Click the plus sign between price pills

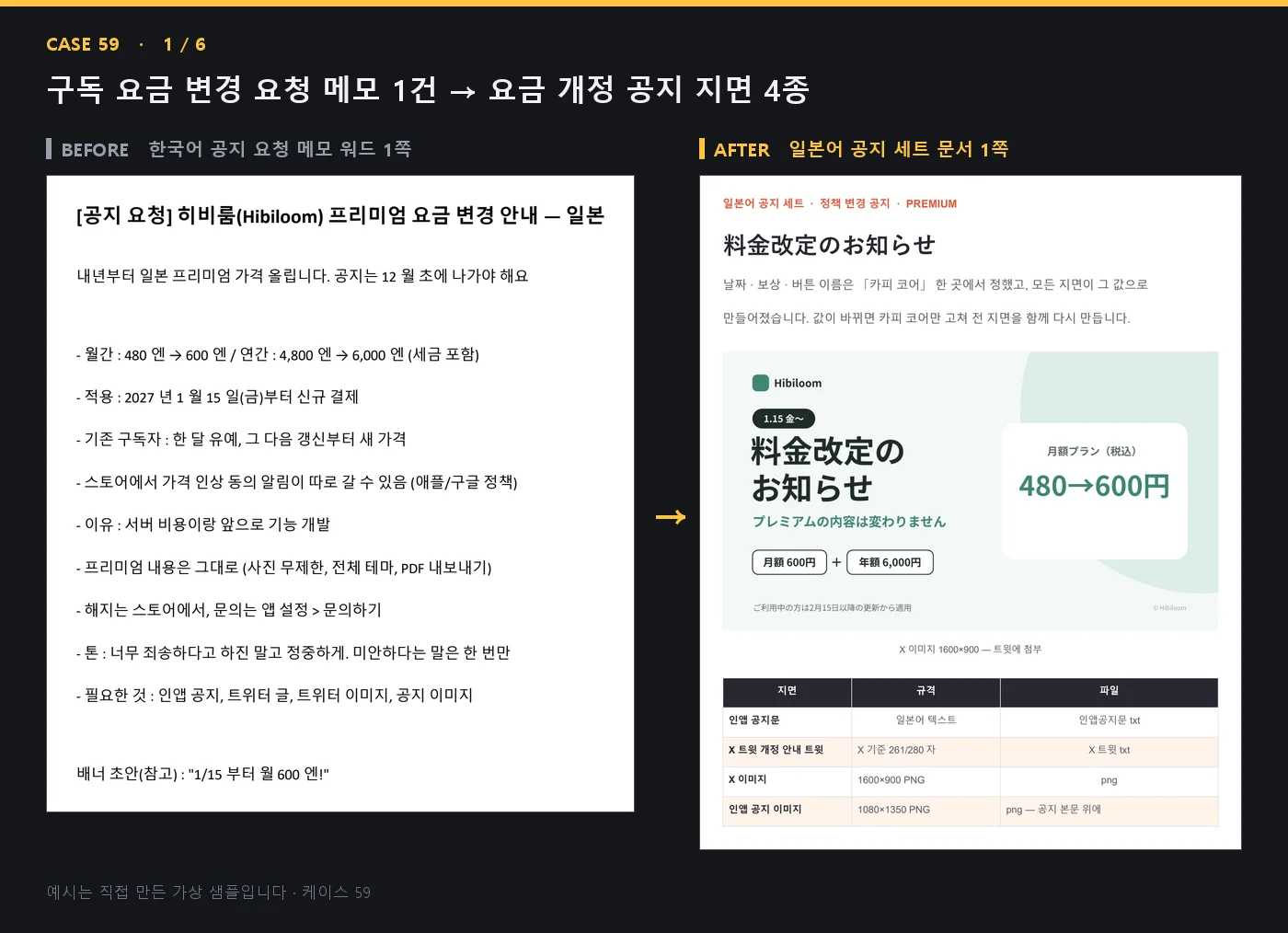click(x=836, y=562)
